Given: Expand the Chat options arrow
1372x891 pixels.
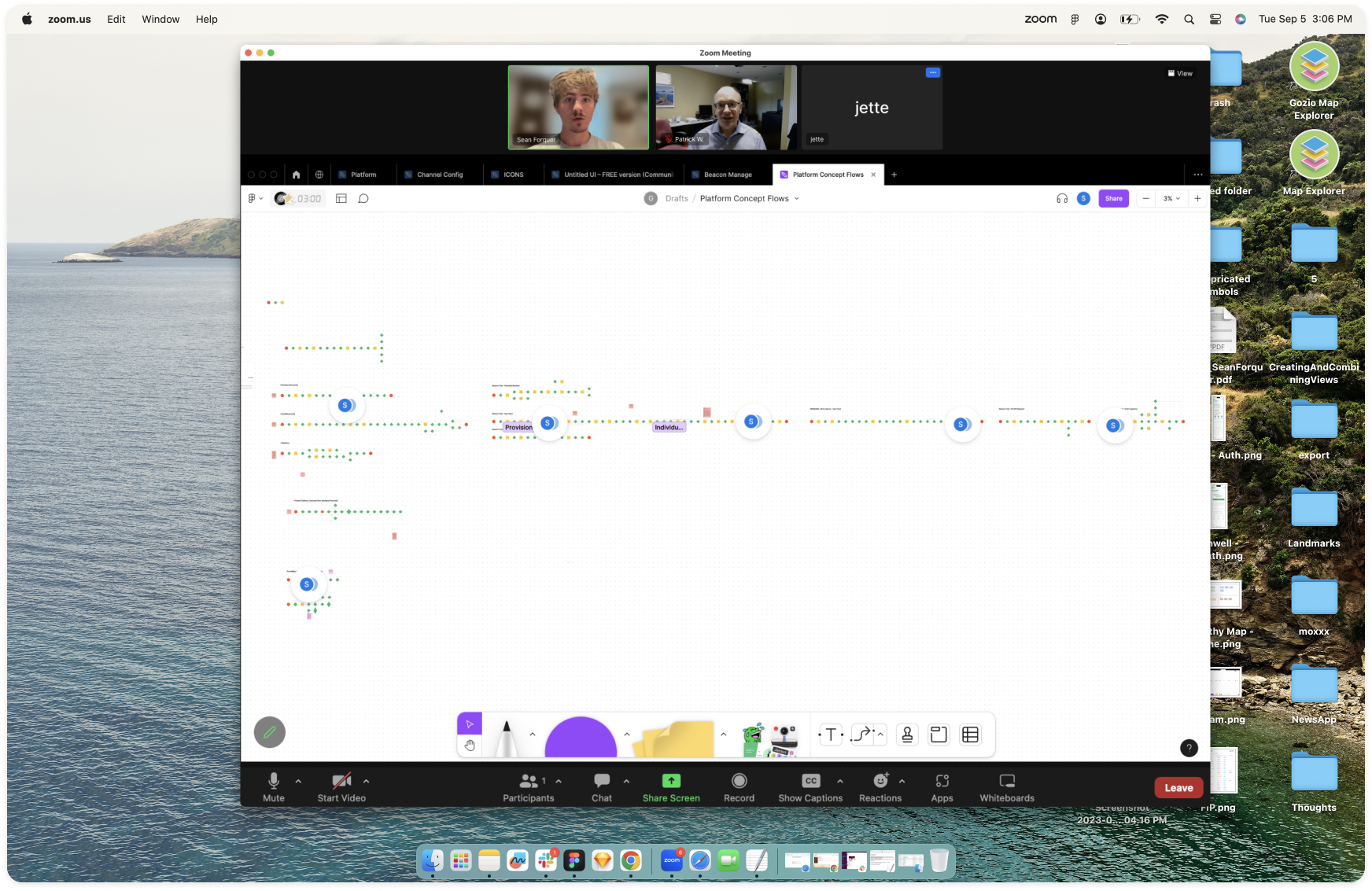Looking at the screenshot, I should point(626,781).
